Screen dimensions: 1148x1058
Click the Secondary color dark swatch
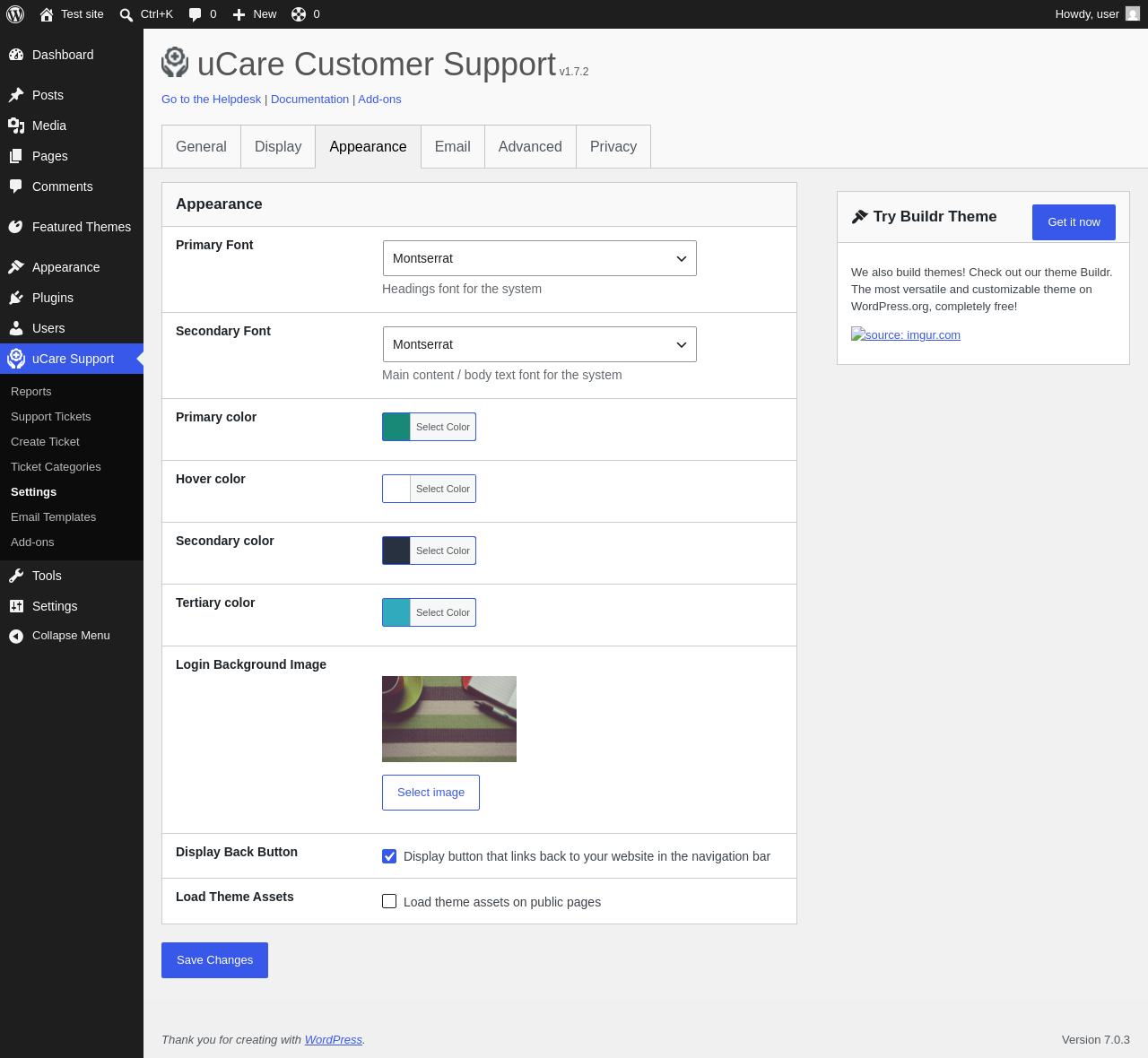396,551
